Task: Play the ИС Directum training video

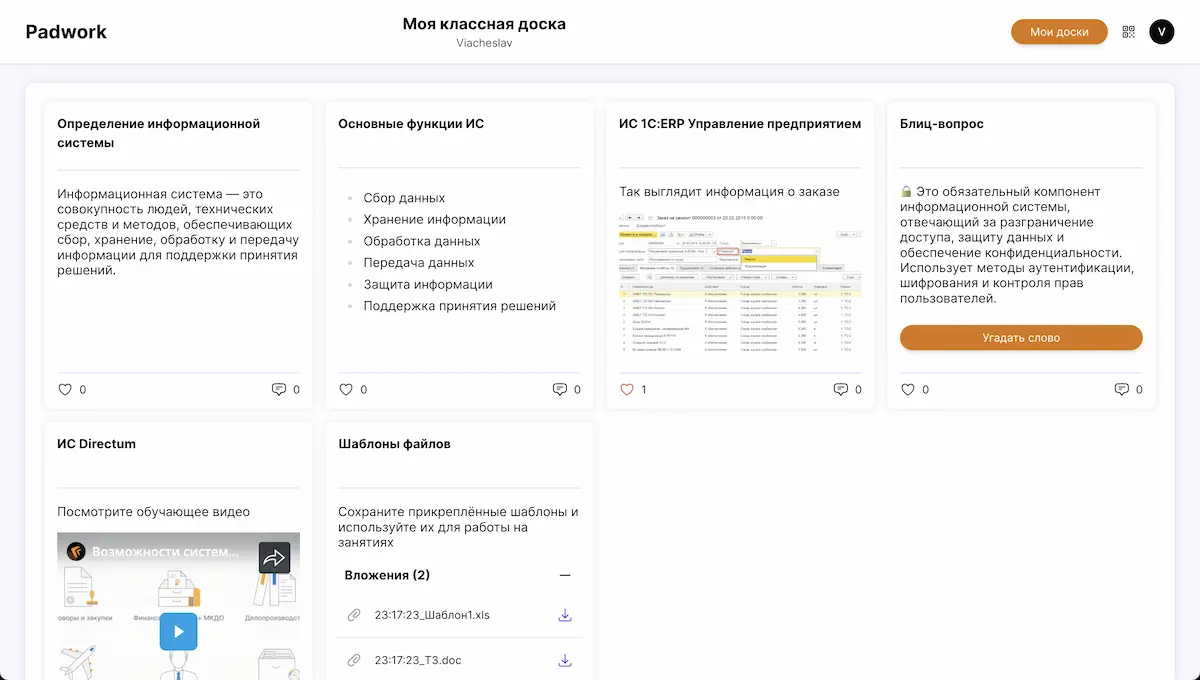Action: point(178,631)
